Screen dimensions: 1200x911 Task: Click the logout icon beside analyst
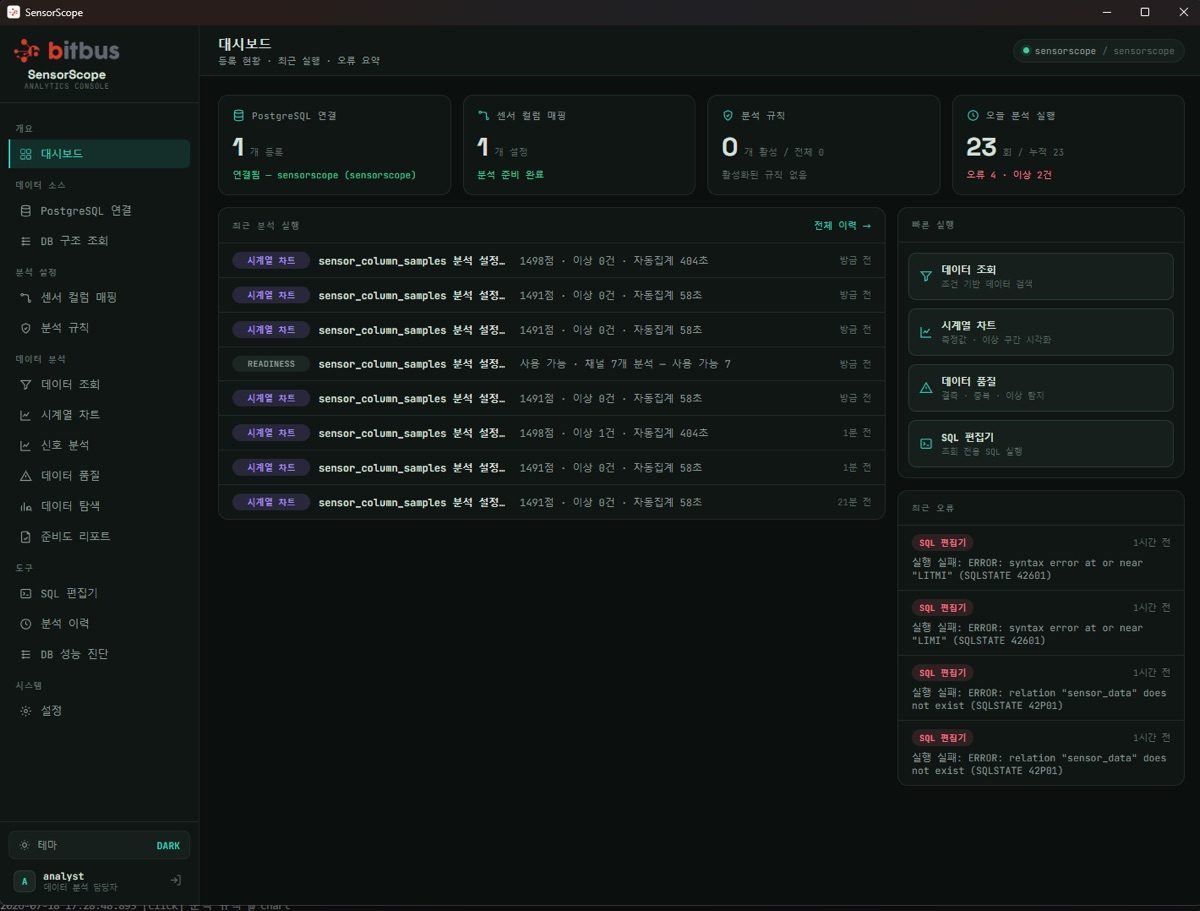coord(175,880)
